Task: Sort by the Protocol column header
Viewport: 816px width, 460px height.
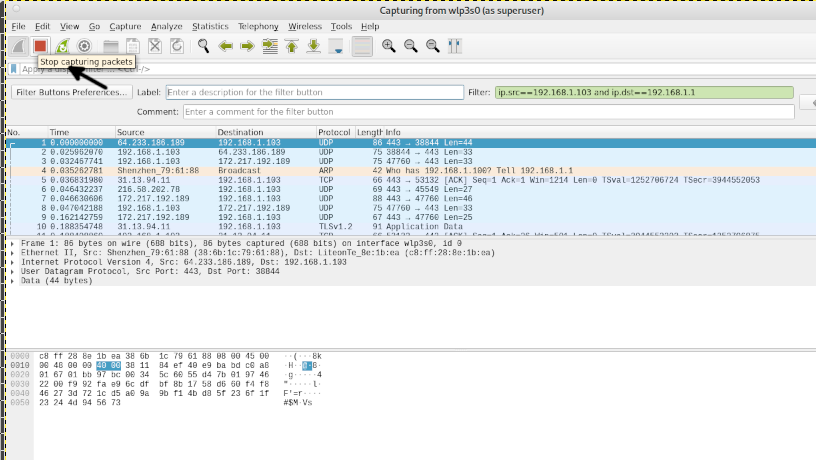Action: click(x=335, y=132)
